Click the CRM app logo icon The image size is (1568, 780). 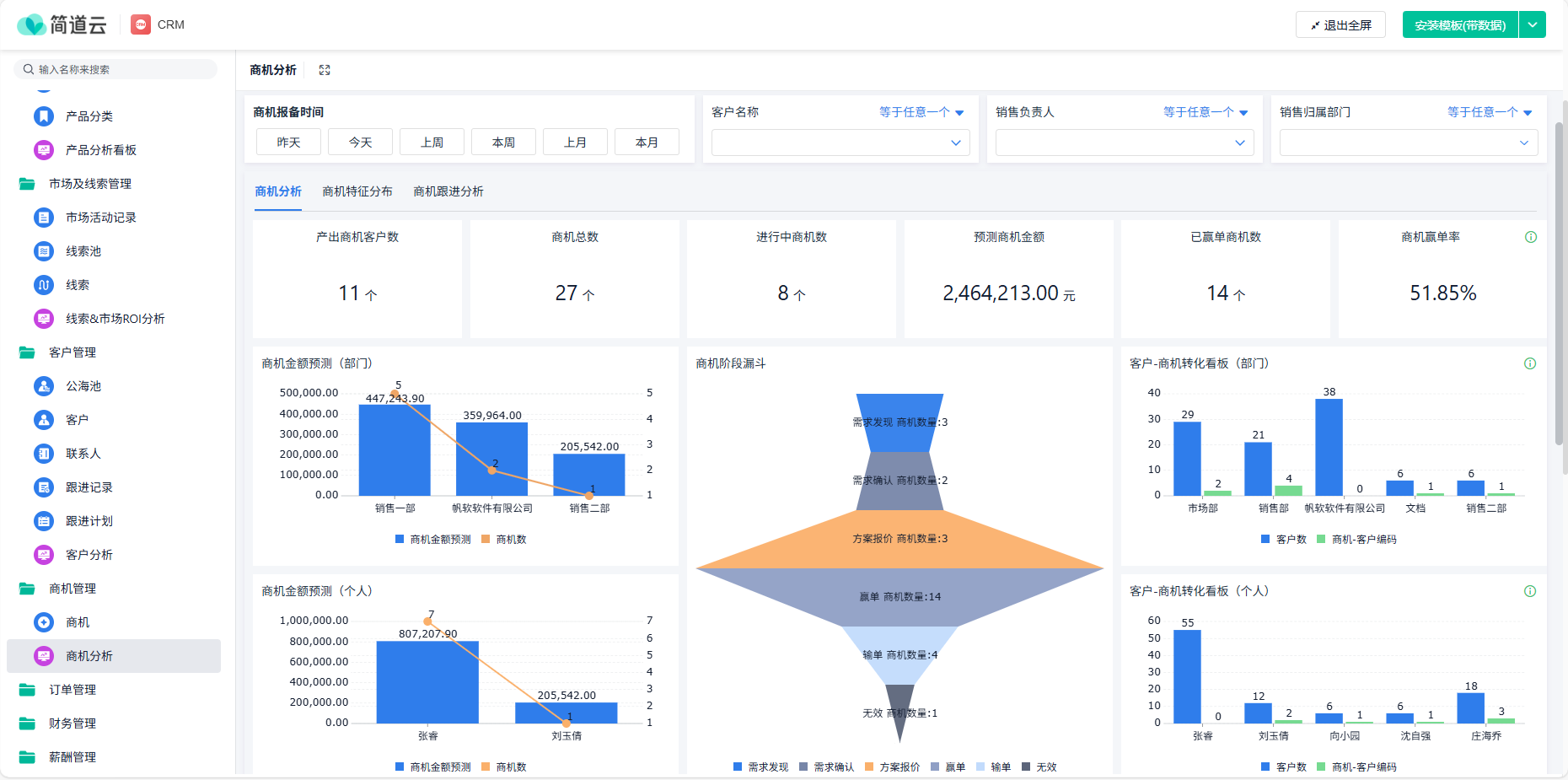141,24
